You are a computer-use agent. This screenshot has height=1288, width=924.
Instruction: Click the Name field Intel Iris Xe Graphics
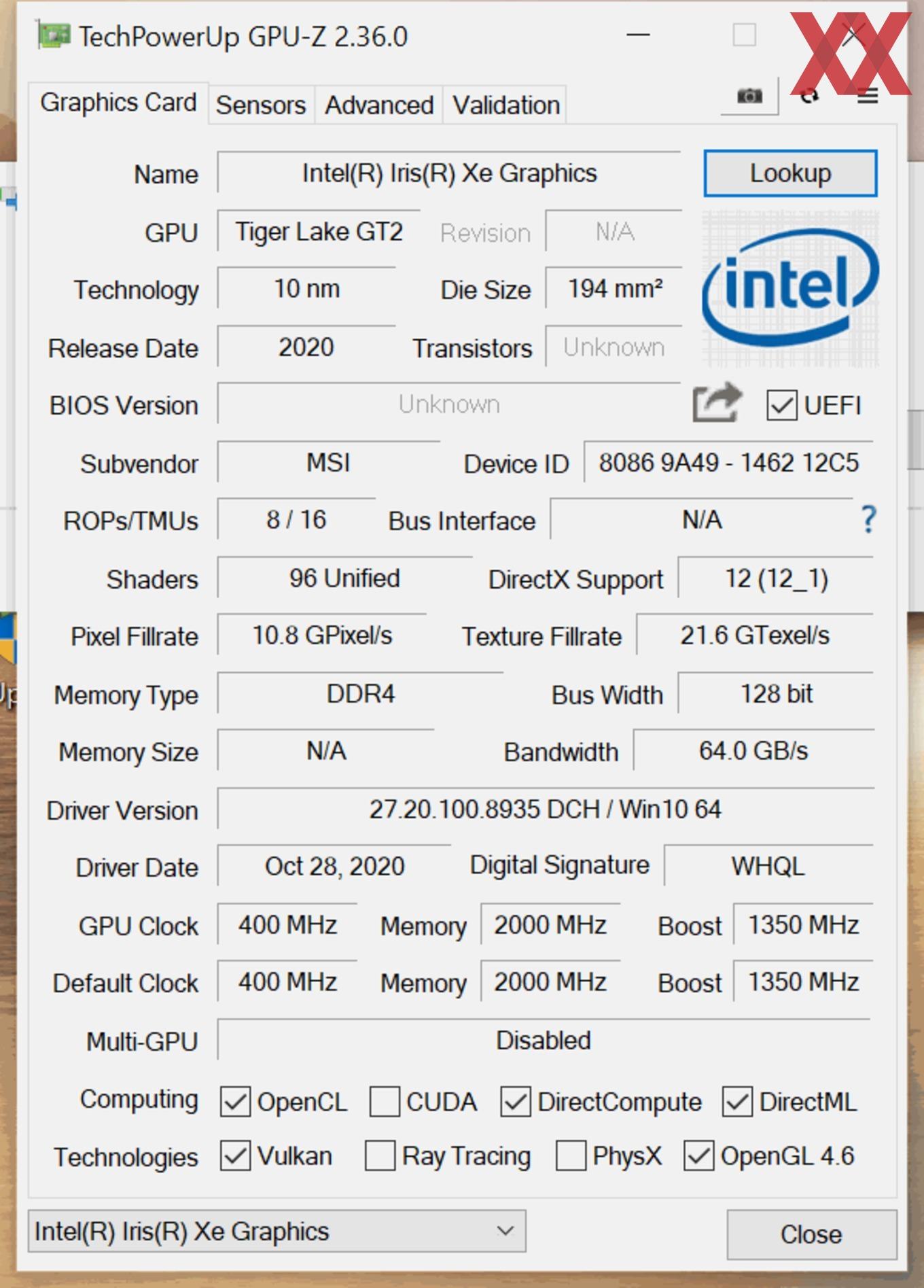tap(449, 173)
